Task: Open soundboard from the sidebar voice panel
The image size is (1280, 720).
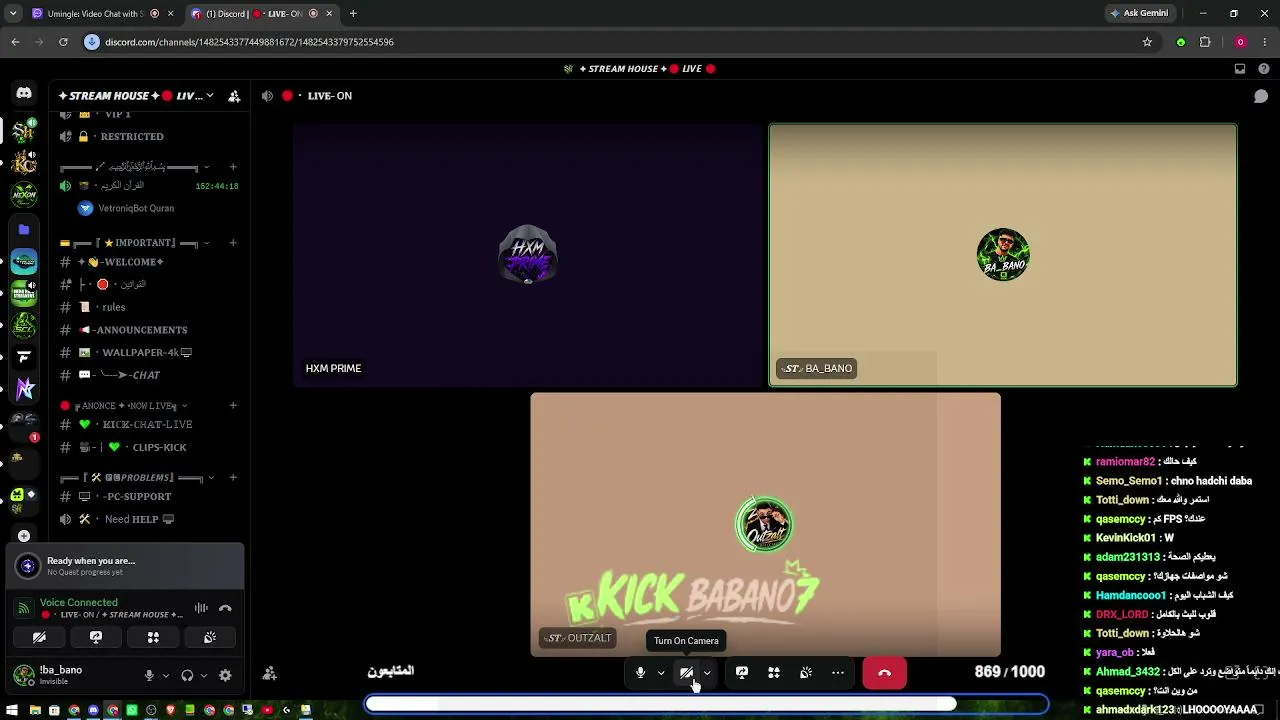Action: pyautogui.click(x=210, y=637)
